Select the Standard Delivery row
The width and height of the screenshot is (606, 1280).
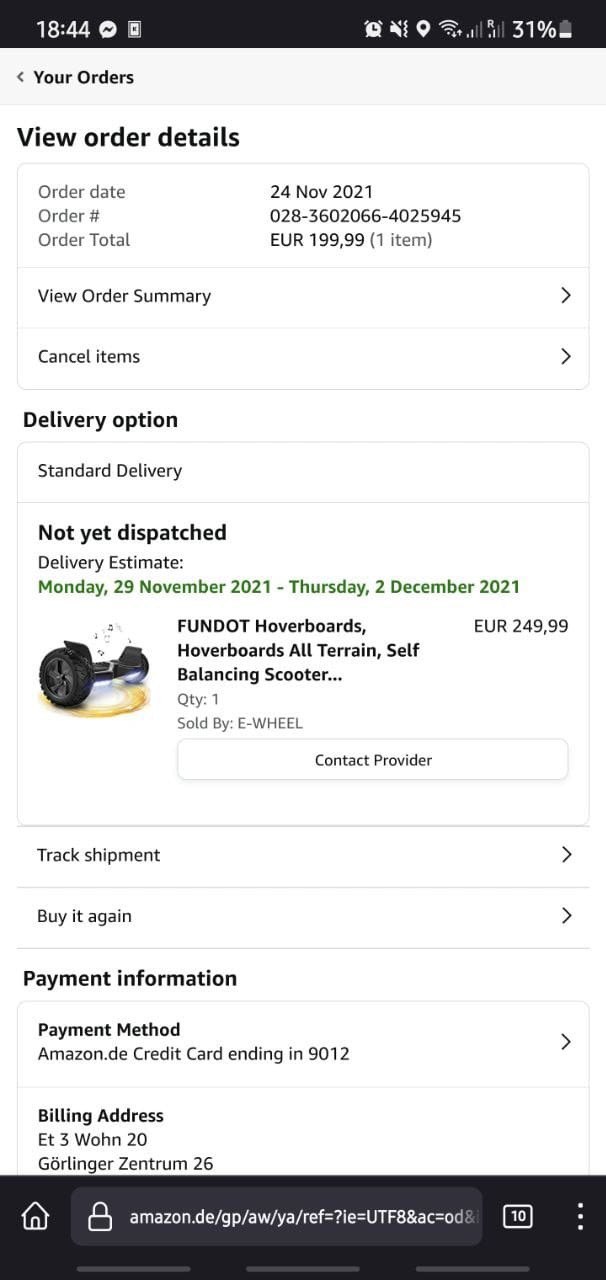[x=110, y=471]
